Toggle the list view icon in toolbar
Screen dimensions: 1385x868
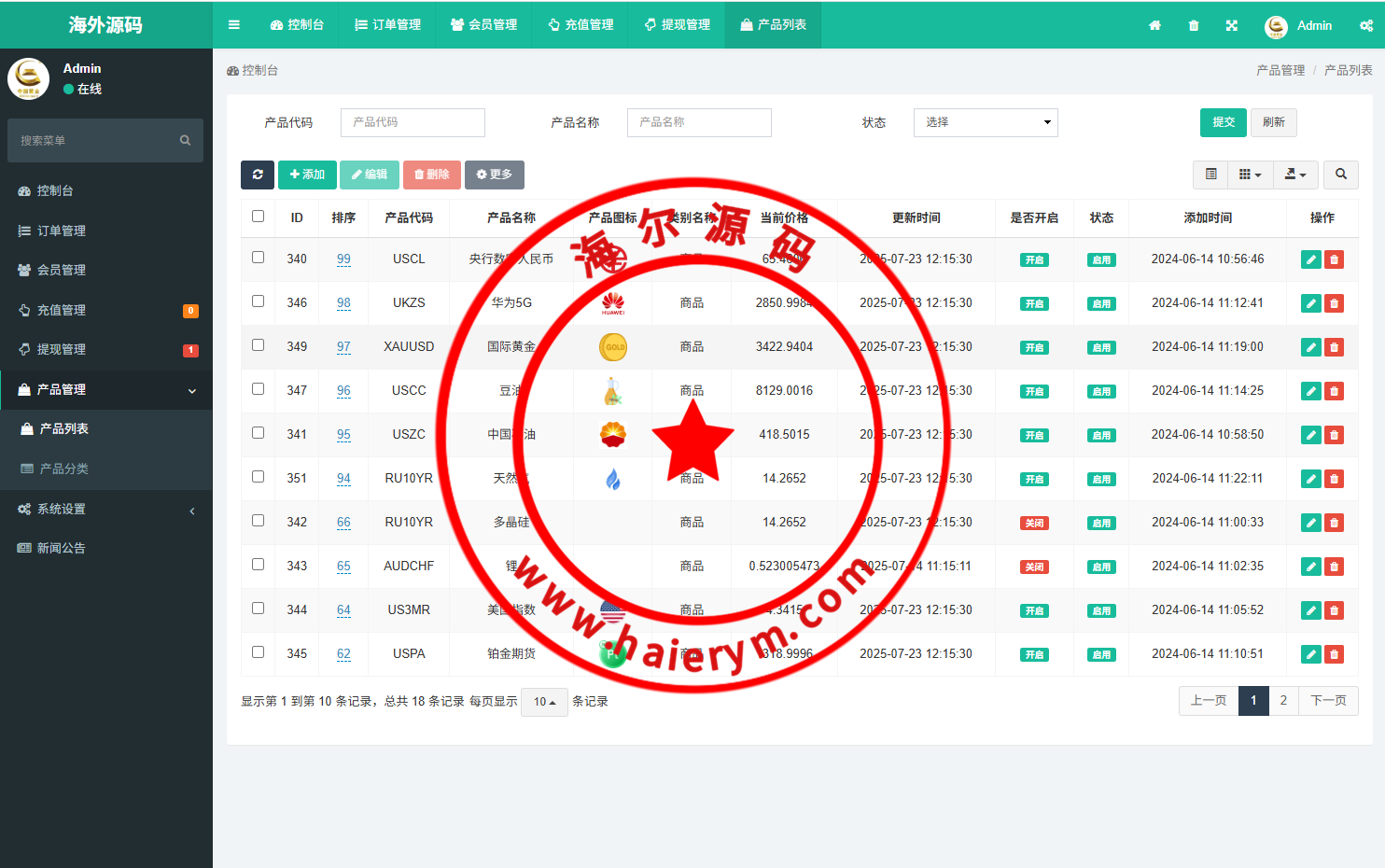click(x=1210, y=175)
